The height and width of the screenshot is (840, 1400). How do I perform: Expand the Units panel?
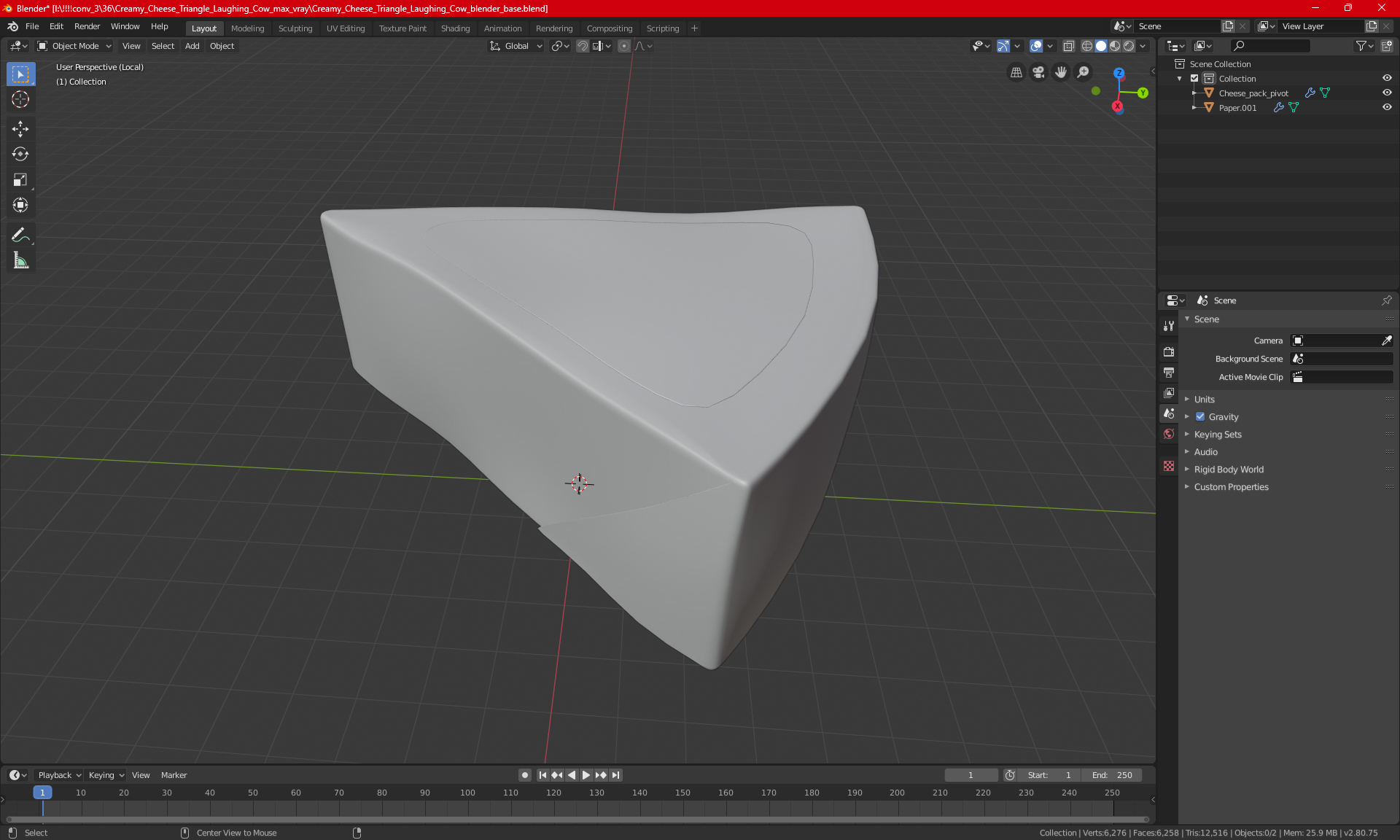pos(1205,400)
